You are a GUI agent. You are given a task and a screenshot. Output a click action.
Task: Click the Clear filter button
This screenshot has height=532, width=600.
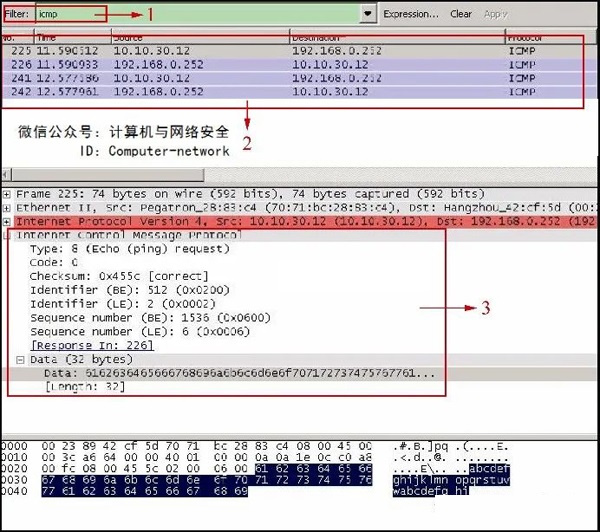461,14
